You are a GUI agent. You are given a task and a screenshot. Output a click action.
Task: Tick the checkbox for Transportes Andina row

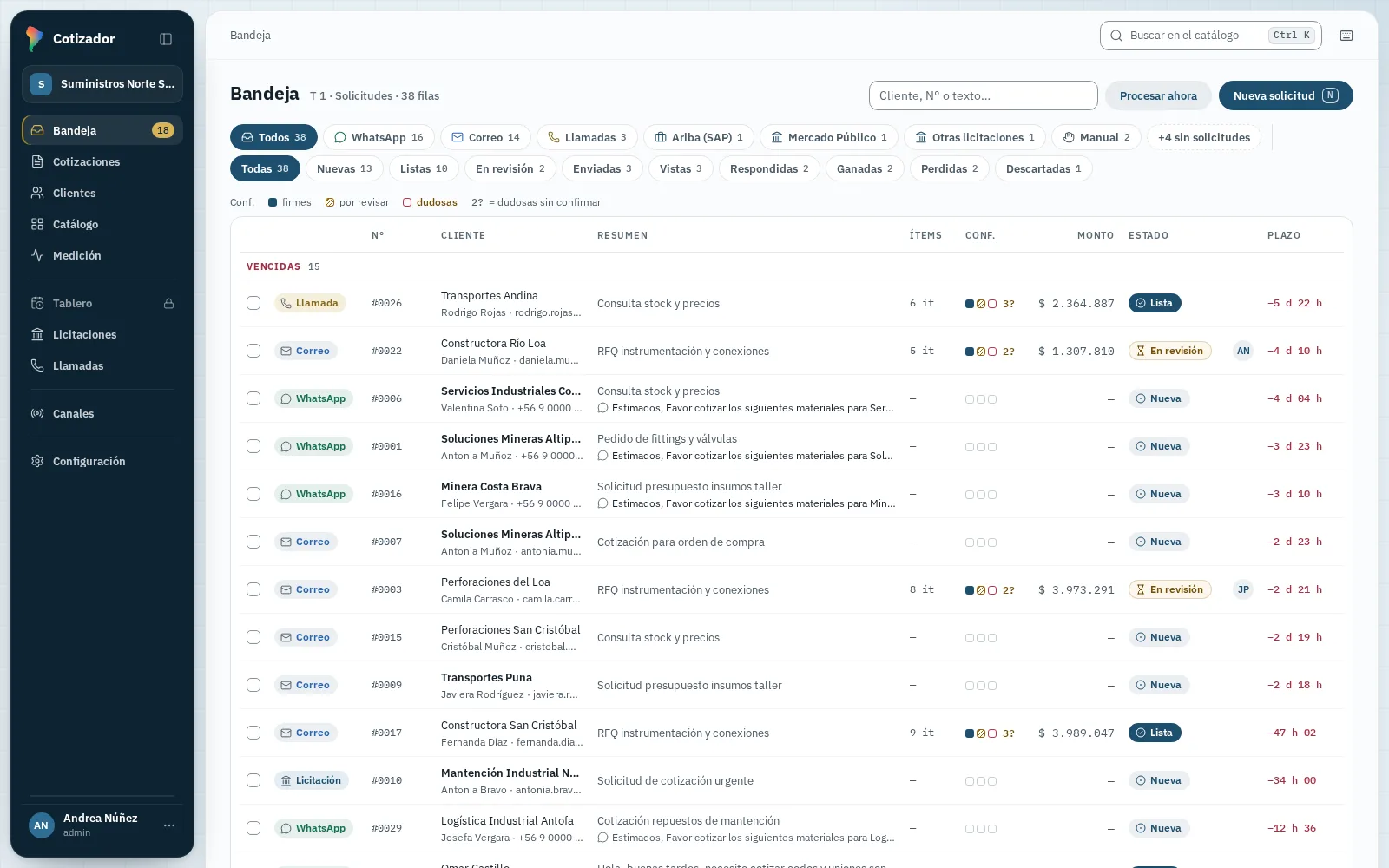point(253,303)
